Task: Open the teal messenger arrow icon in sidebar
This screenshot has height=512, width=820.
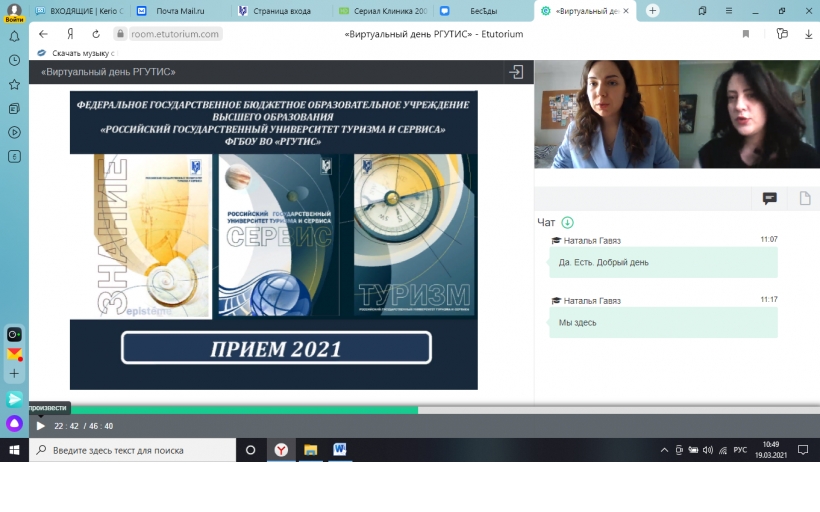Action: [14, 399]
